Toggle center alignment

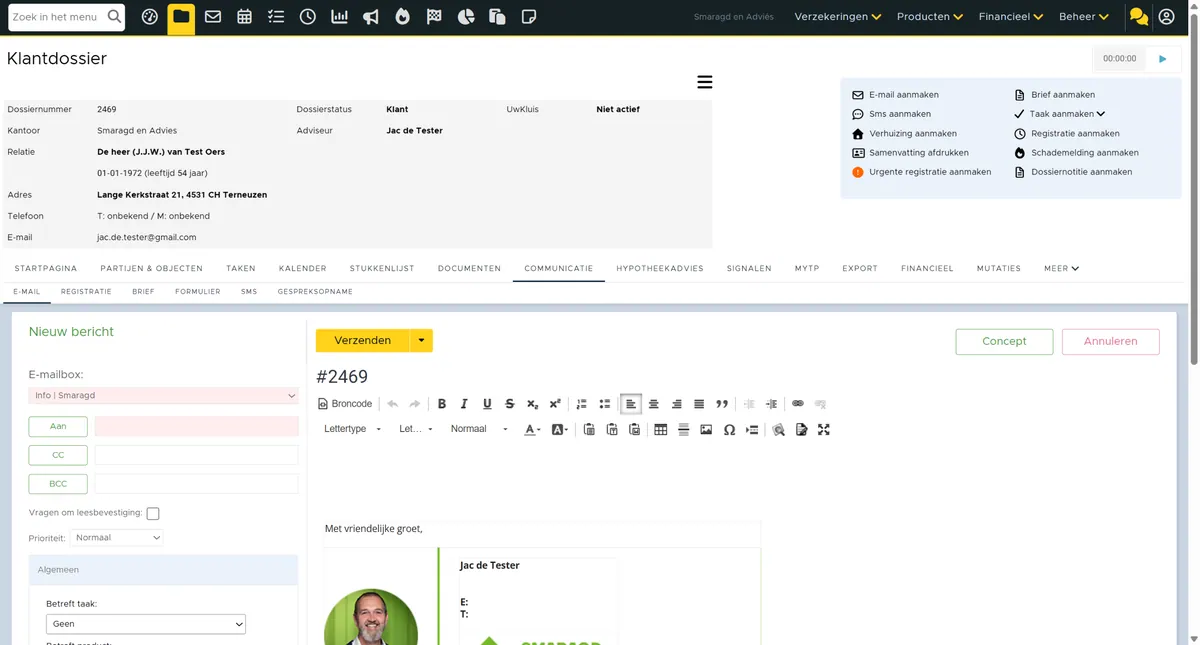[654, 404]
